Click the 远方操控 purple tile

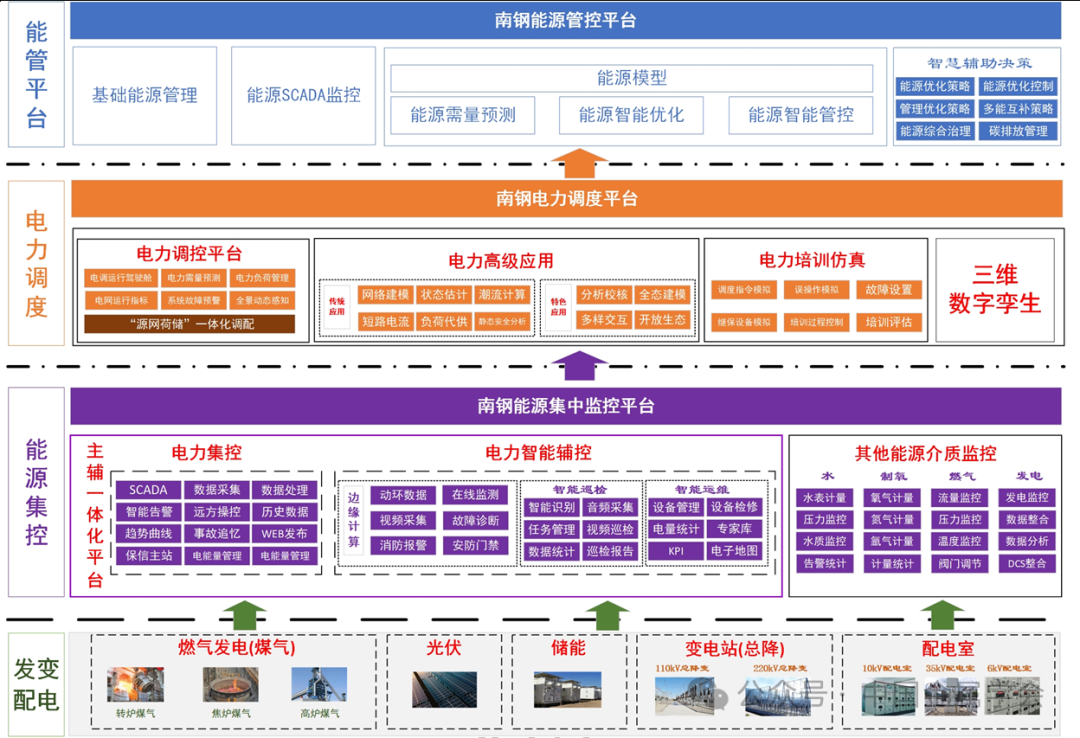217,512
